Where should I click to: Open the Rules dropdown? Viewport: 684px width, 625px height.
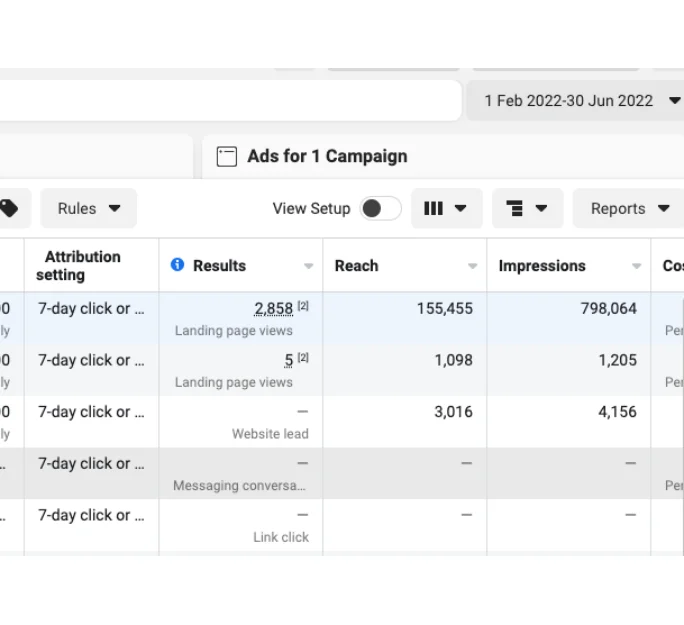[89, 208]
